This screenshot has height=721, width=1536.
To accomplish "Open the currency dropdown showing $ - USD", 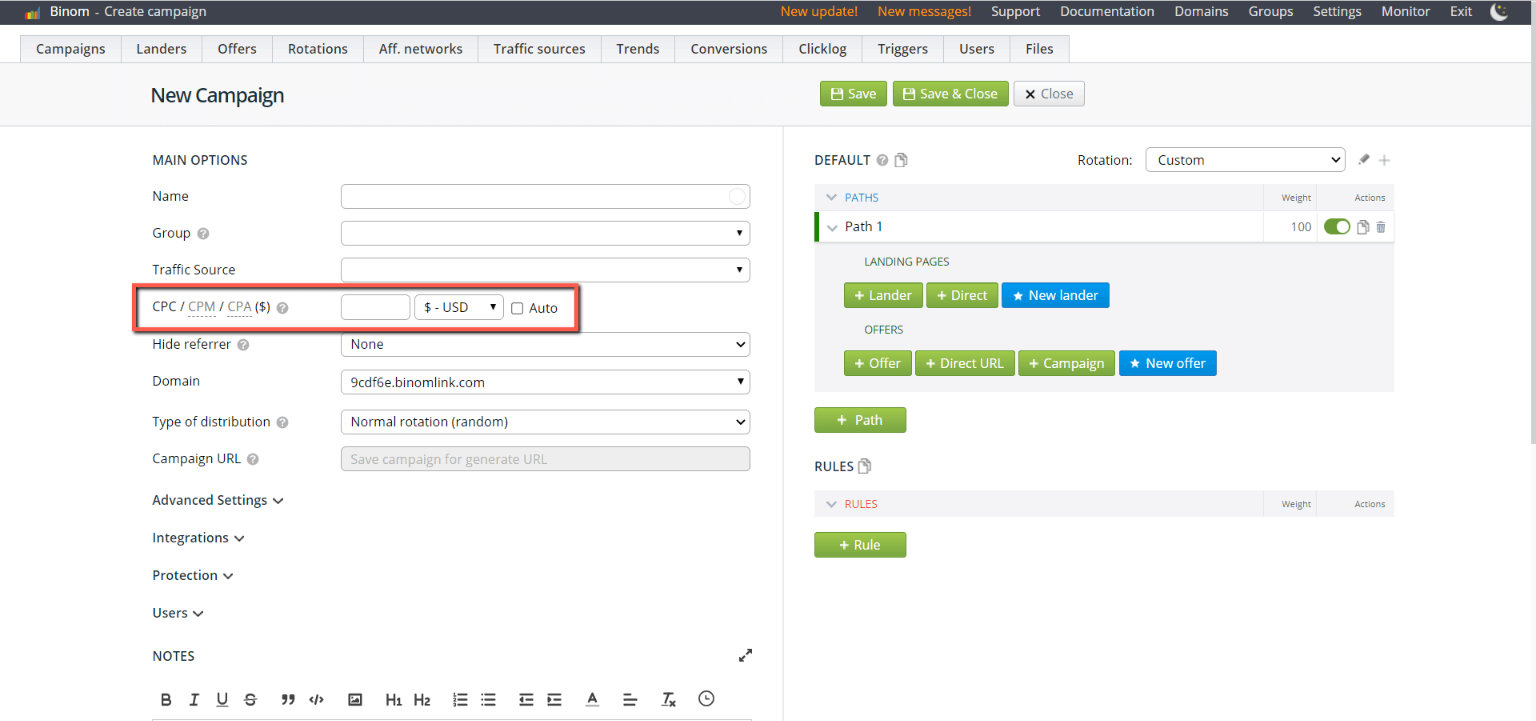I will 459,307.
